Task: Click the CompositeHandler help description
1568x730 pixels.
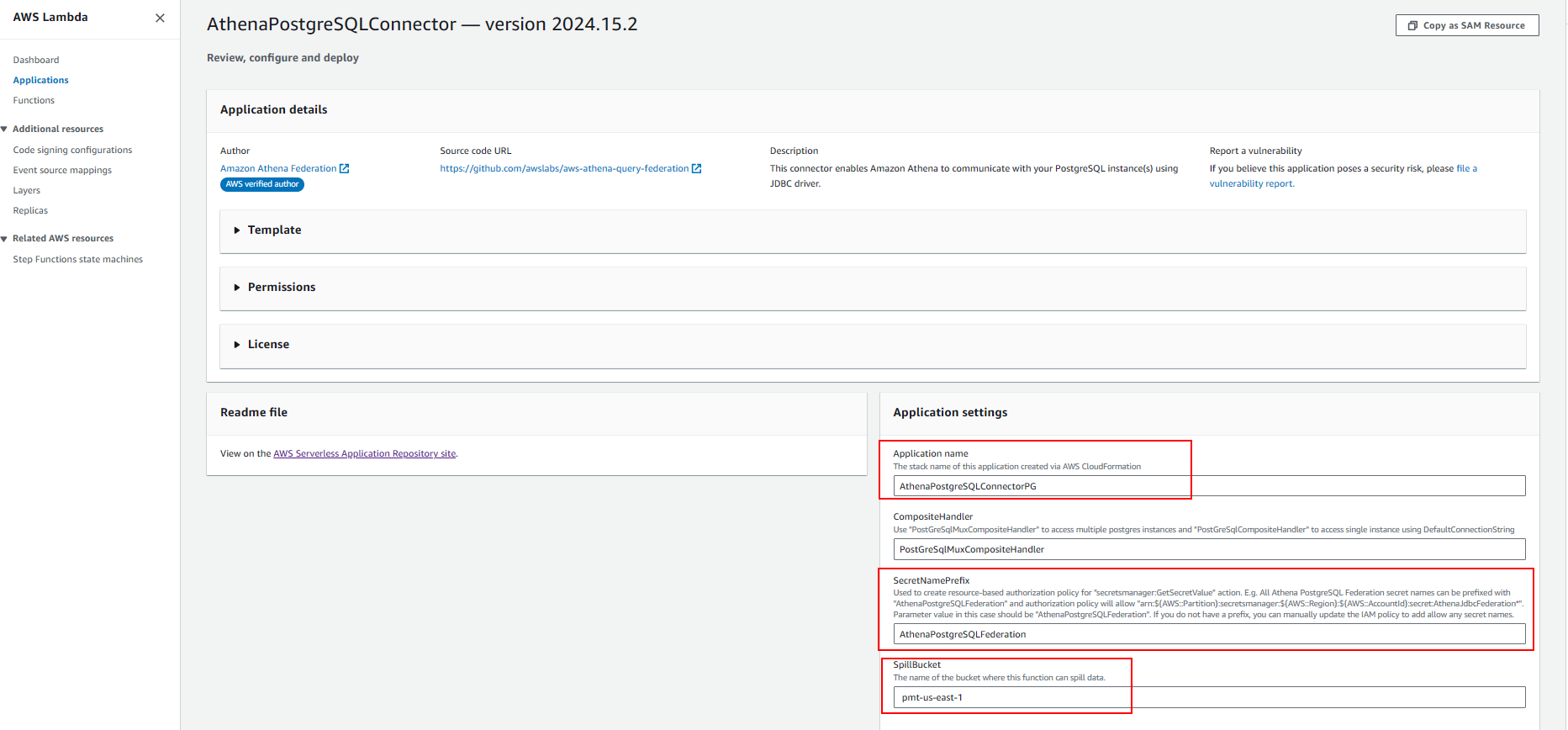Action: tap(1204, 530)
